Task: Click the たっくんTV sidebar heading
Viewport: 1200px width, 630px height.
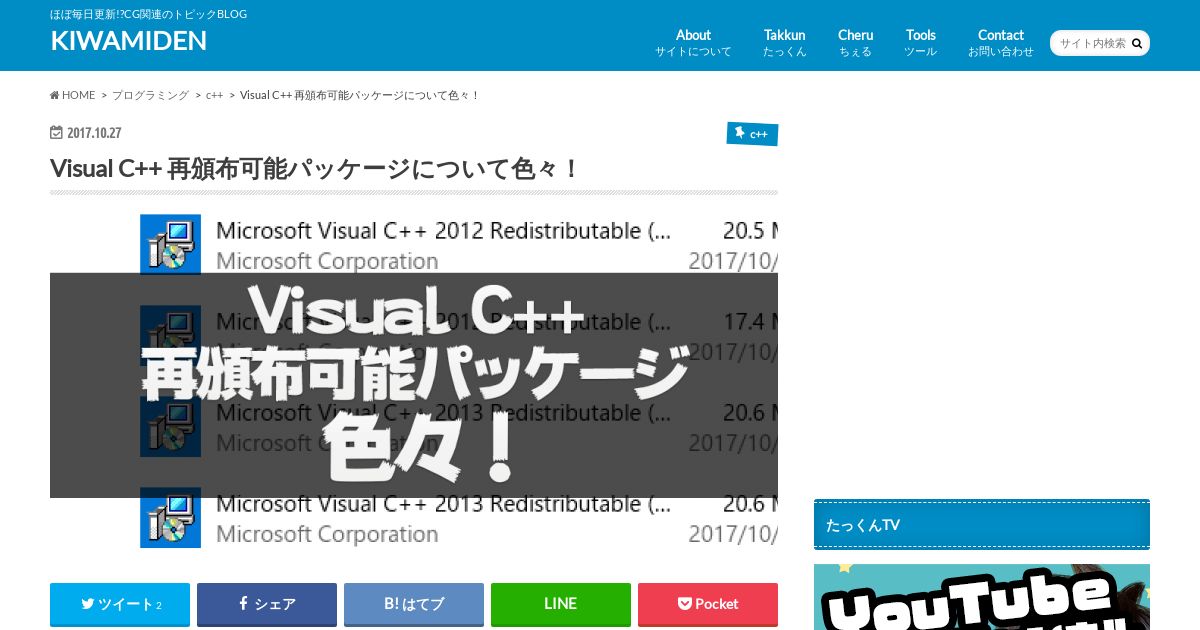Action: pos(982,525)
